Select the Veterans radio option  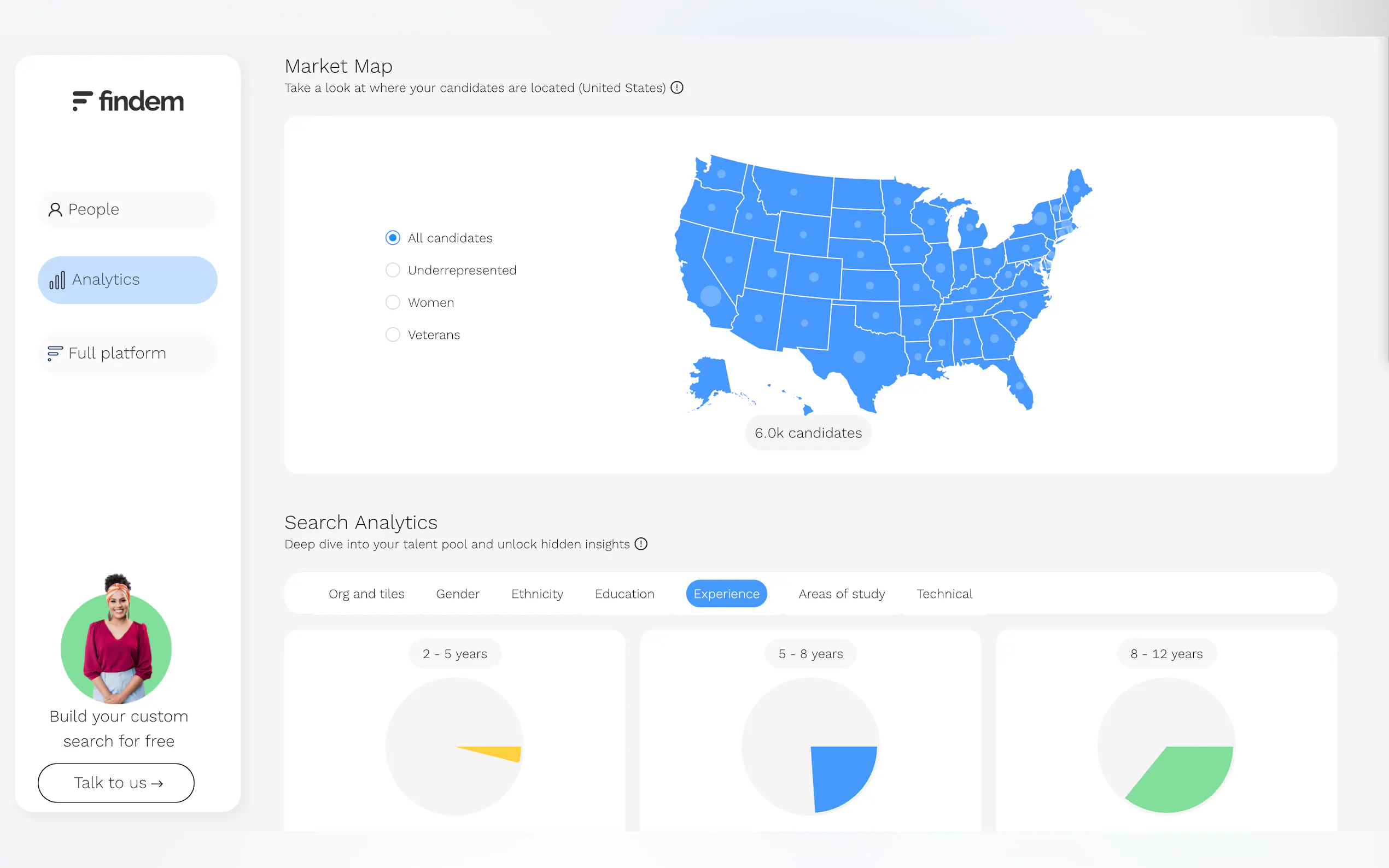coord(393,335)
